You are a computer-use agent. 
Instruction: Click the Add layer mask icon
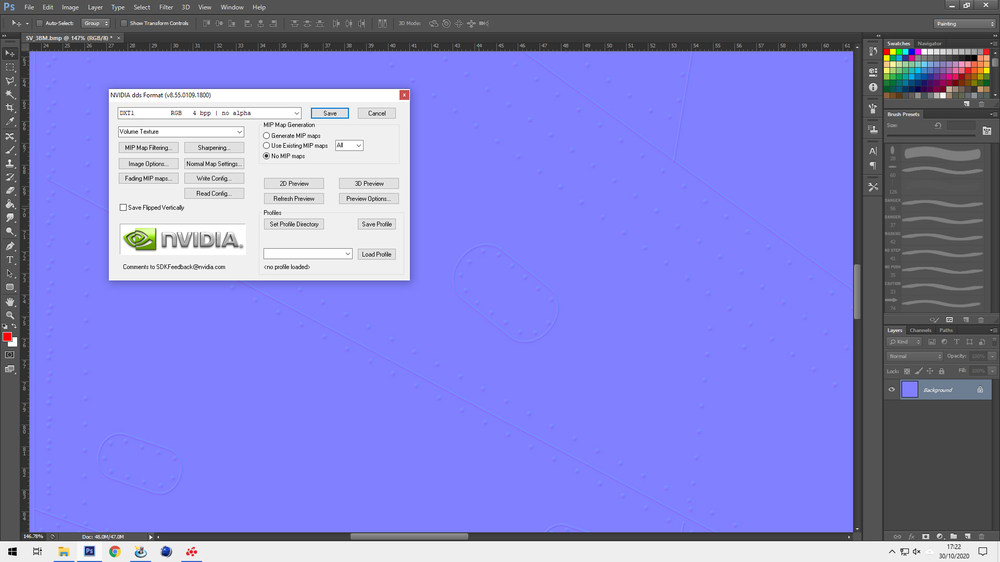tap(925, 536)
